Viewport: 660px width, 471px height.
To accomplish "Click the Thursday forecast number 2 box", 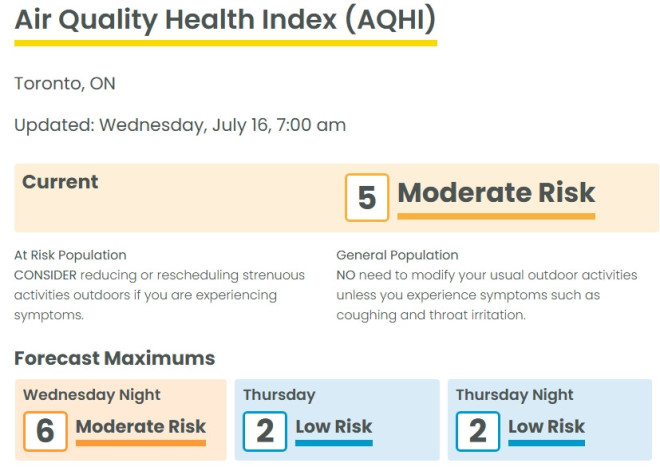I will (x=264, y=430).
